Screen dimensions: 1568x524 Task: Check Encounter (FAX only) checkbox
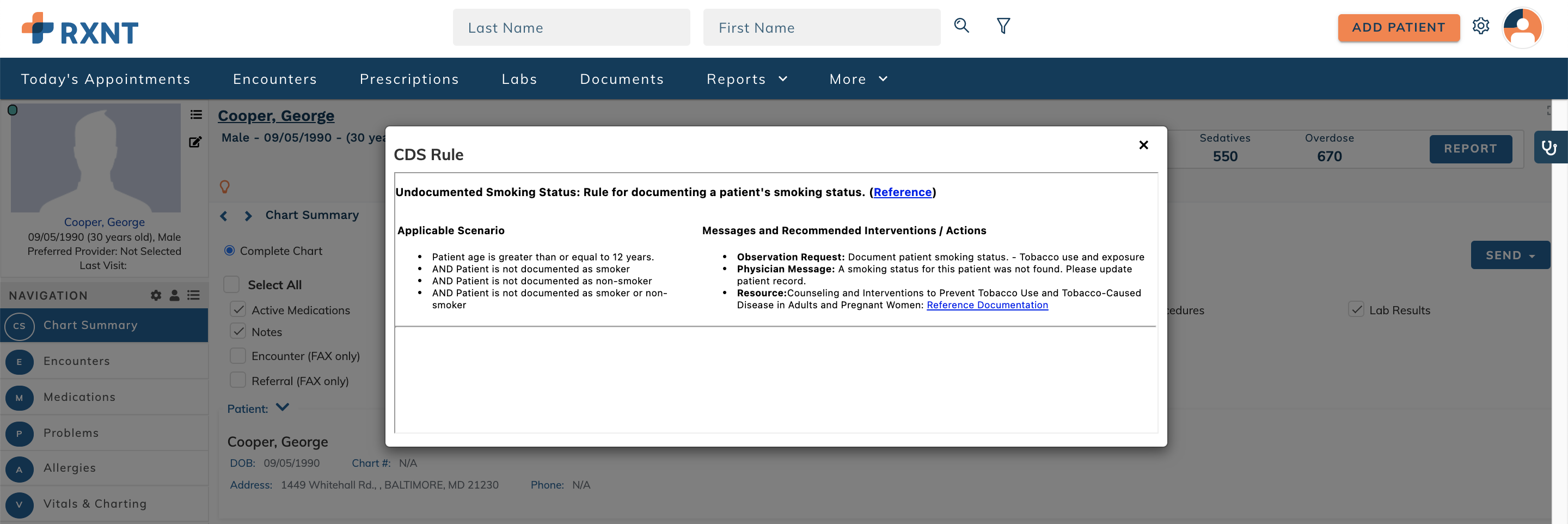(x=238, y=355)
